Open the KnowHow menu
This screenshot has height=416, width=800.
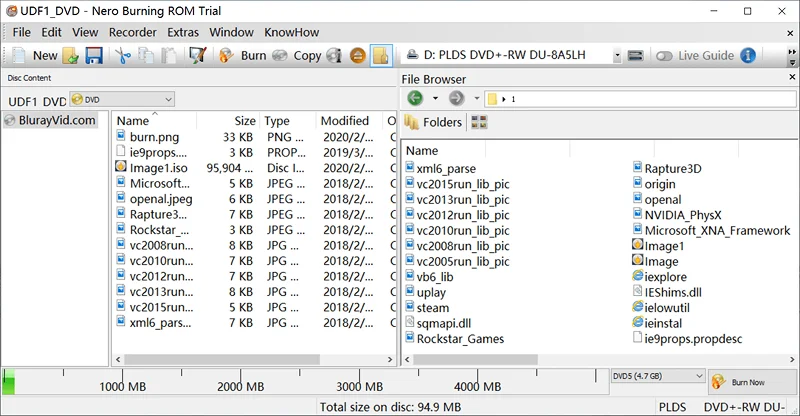(291, 32)
